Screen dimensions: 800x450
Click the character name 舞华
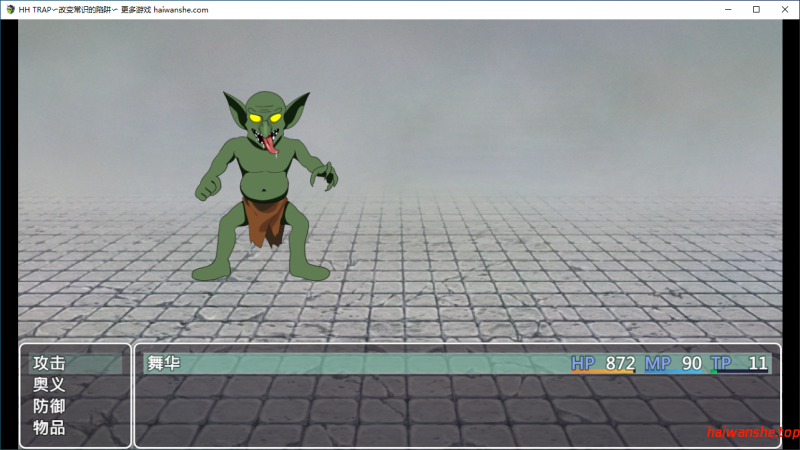pos(164,363)
